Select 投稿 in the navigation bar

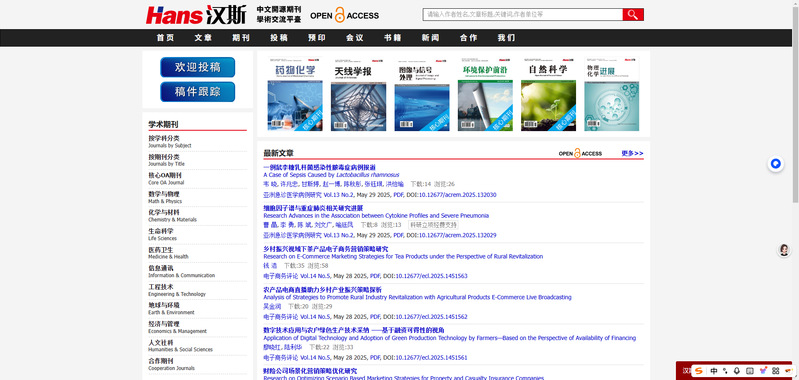click(x=279, y=38)
